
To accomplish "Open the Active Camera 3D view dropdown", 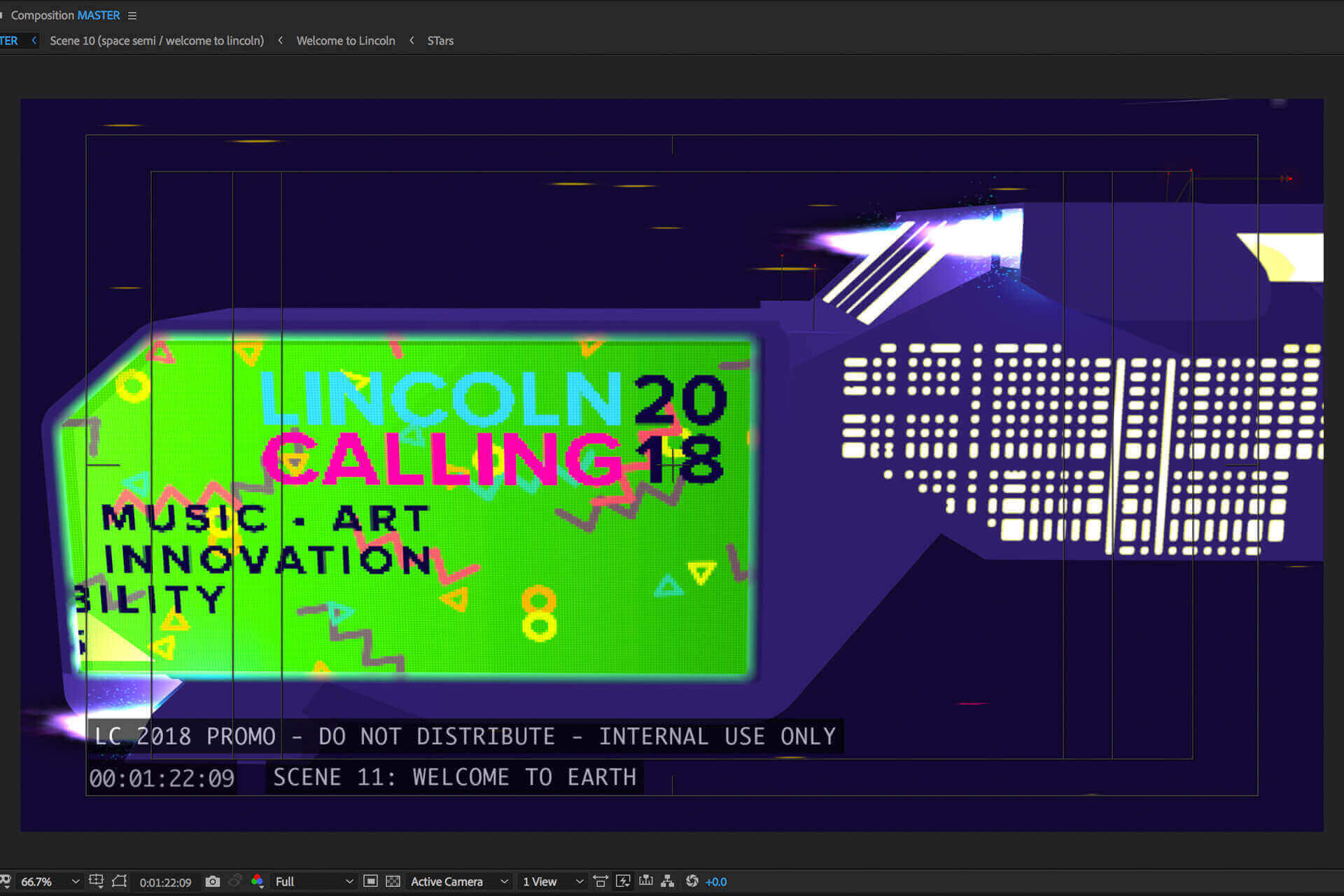I will (x=459, y=881).
